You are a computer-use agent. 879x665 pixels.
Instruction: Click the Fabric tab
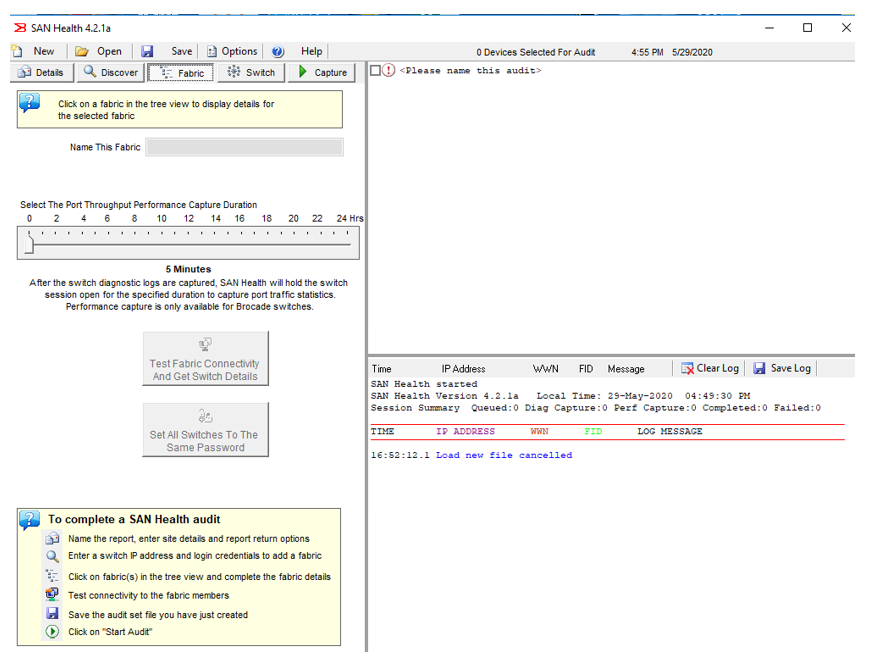(181, 72)
